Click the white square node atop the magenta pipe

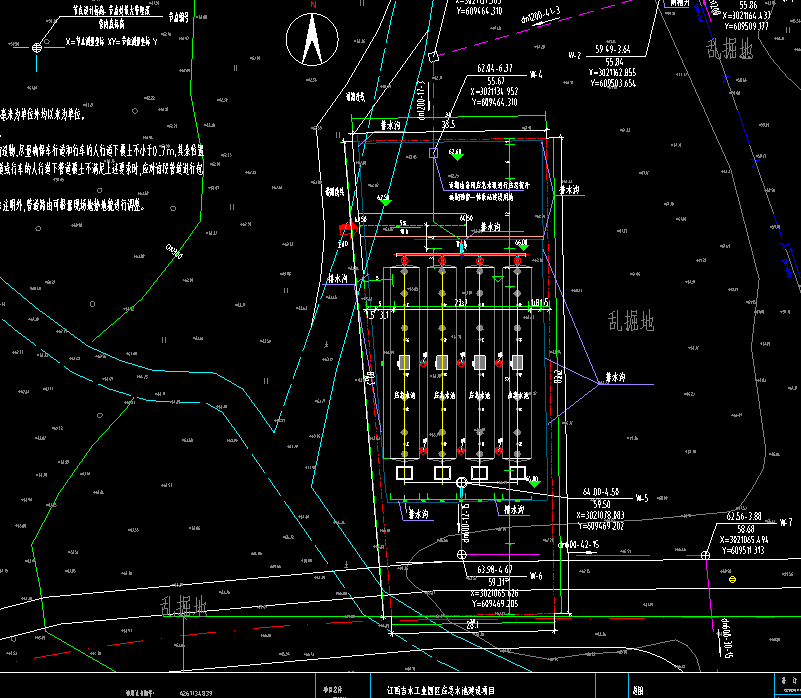point(433,56)
